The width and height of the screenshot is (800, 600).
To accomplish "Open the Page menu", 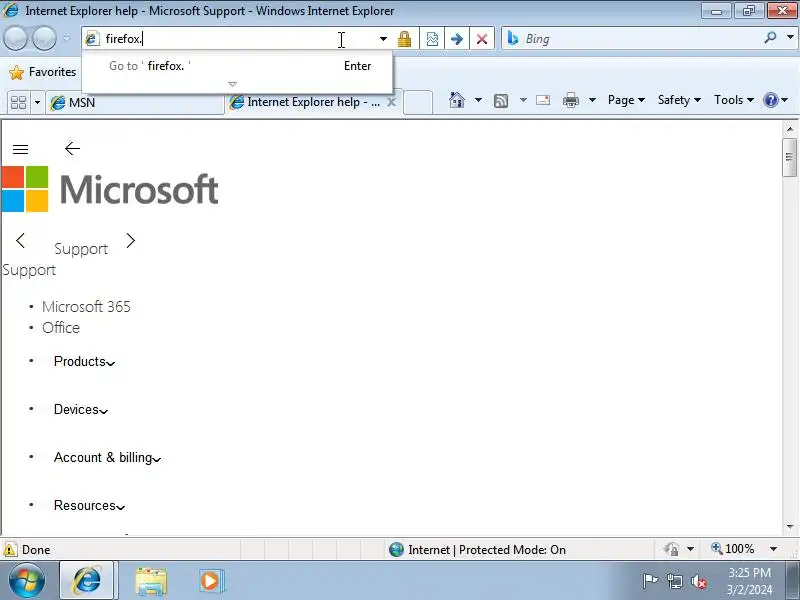I will (x=626, y=100).
